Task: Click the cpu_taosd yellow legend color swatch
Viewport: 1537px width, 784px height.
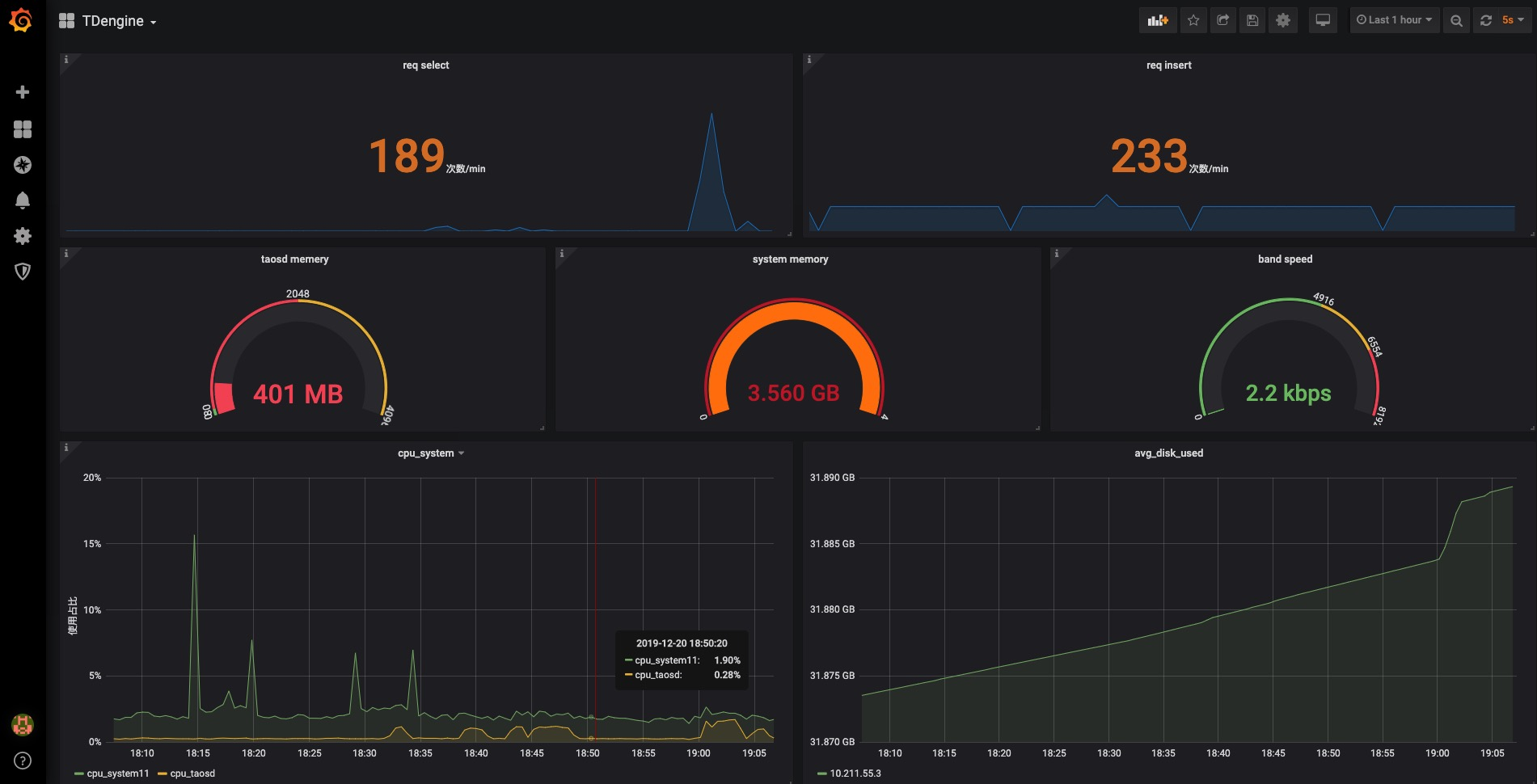Action: 162,774
